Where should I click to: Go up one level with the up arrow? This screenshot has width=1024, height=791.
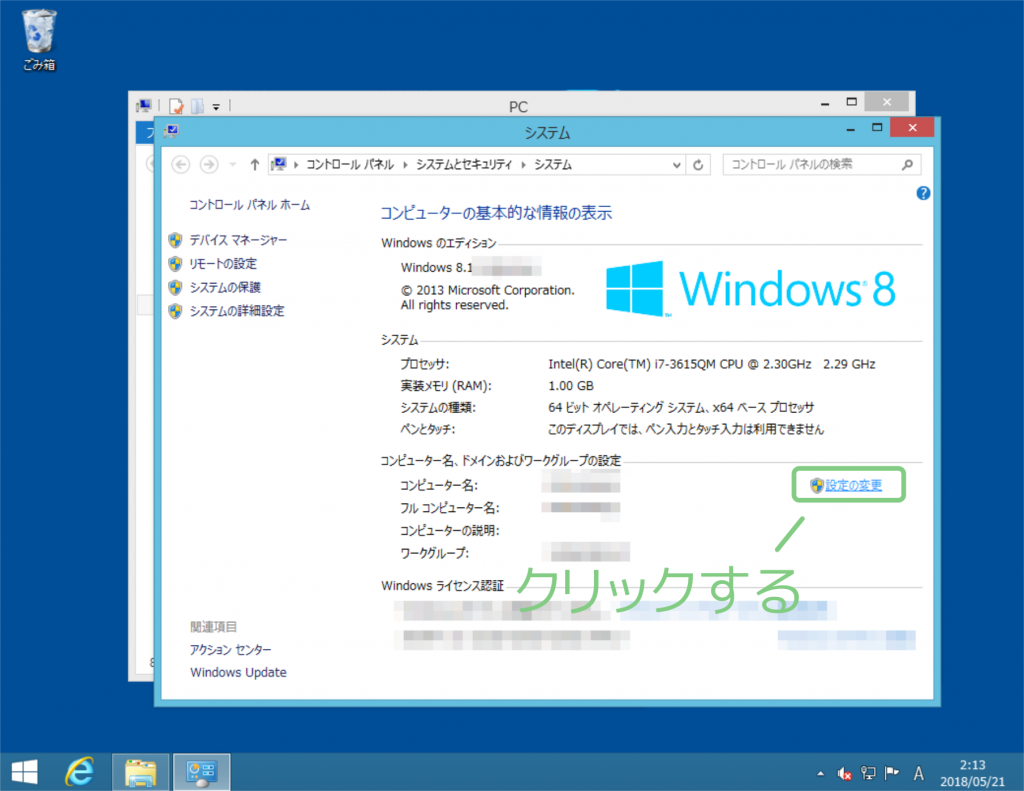[255, 165]
